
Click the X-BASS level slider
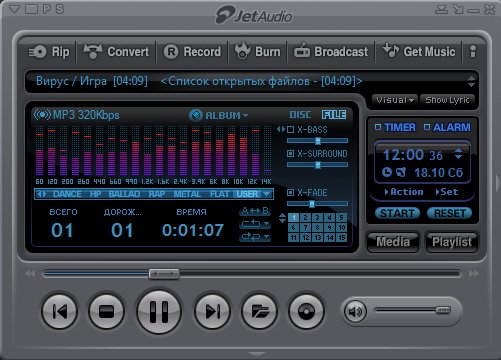tap(317, 141)
